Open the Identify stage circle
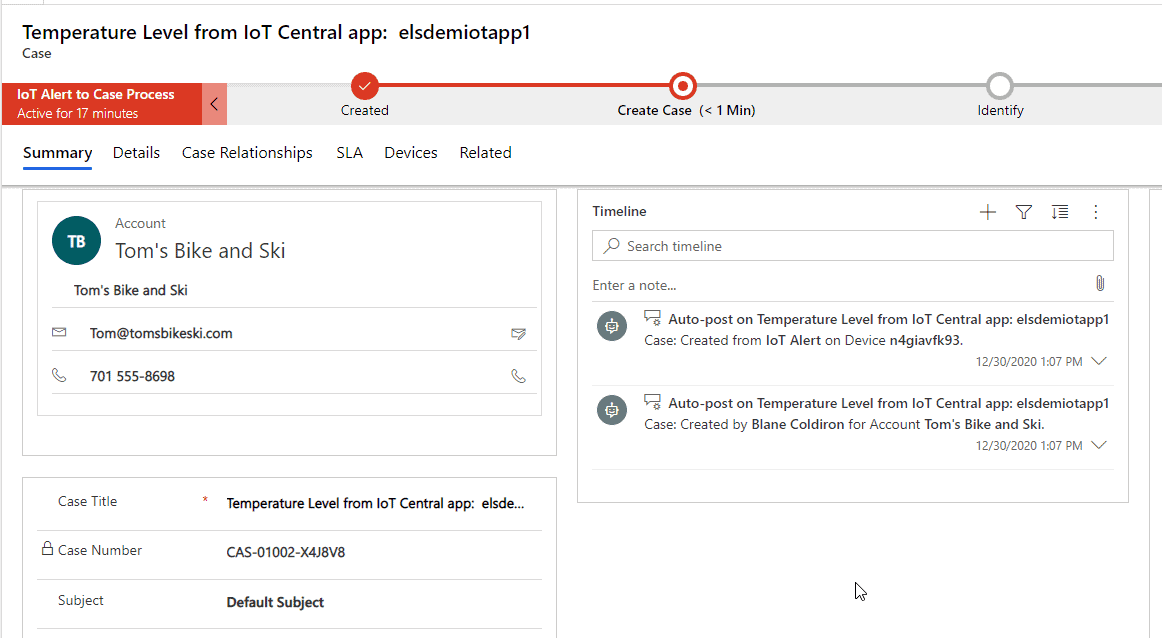1162x638 pixels. click(1000, 86)
